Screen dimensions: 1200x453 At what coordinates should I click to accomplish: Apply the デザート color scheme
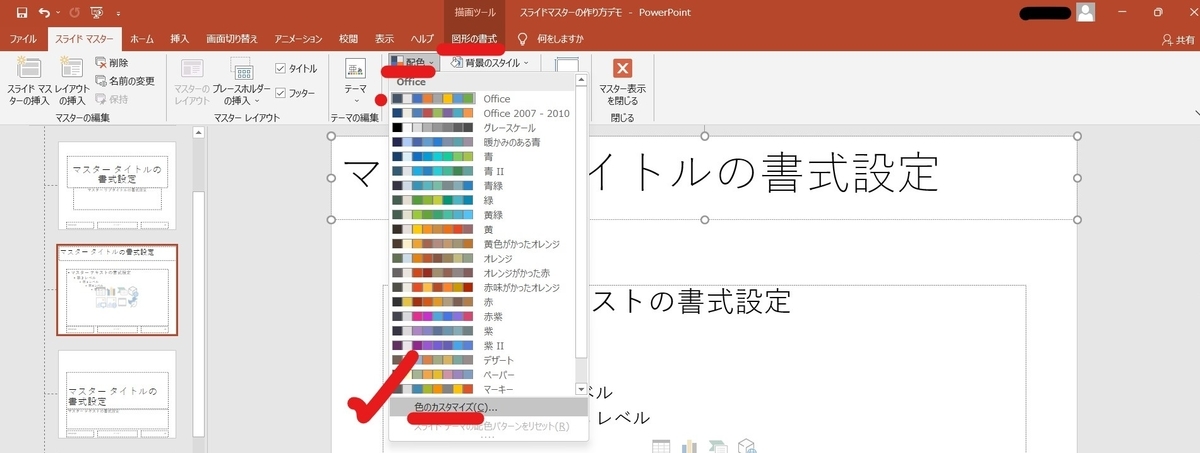[482, 359]
